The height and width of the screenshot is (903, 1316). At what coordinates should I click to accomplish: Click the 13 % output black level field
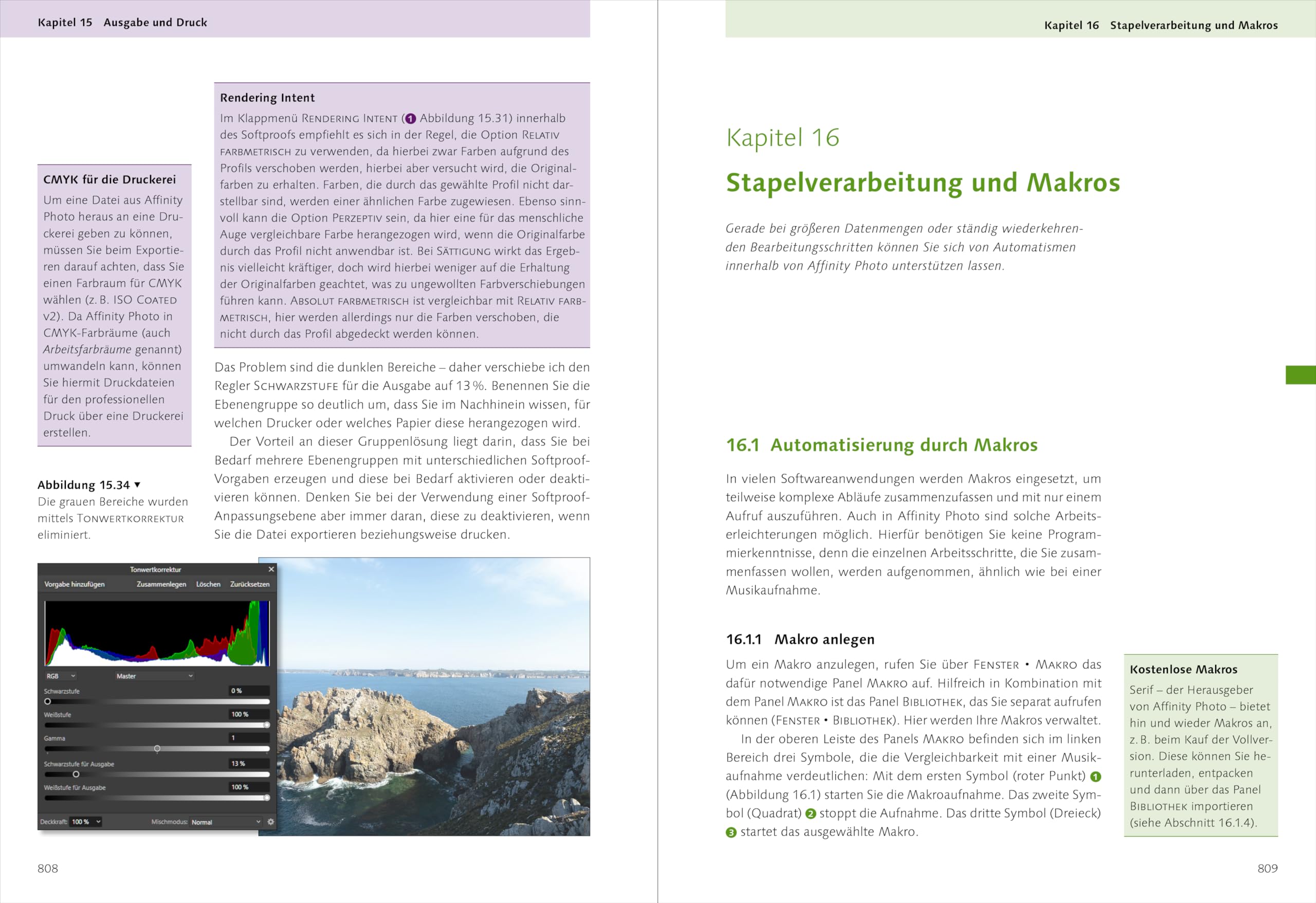pyautogui.click(x=249, y=764)
